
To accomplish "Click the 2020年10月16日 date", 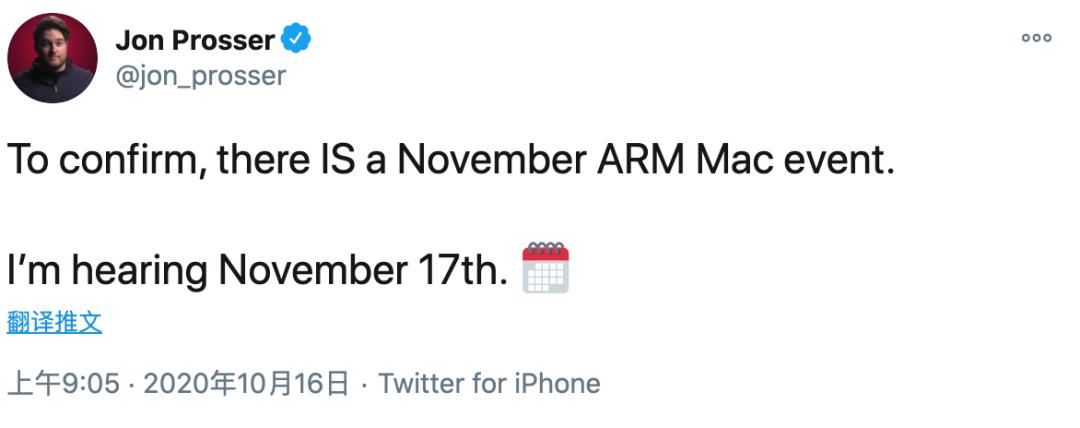I will pos(246,384).
